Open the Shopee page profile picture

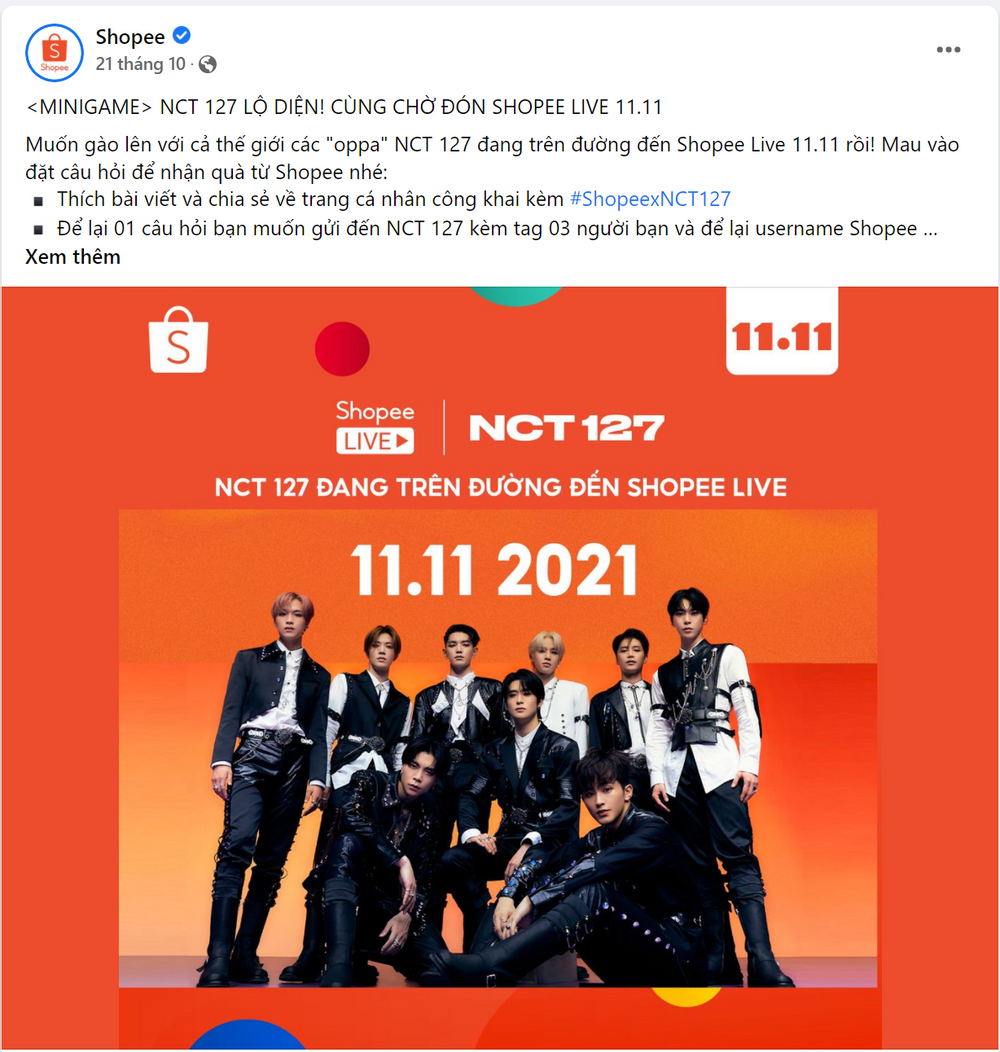pos(54,52)
